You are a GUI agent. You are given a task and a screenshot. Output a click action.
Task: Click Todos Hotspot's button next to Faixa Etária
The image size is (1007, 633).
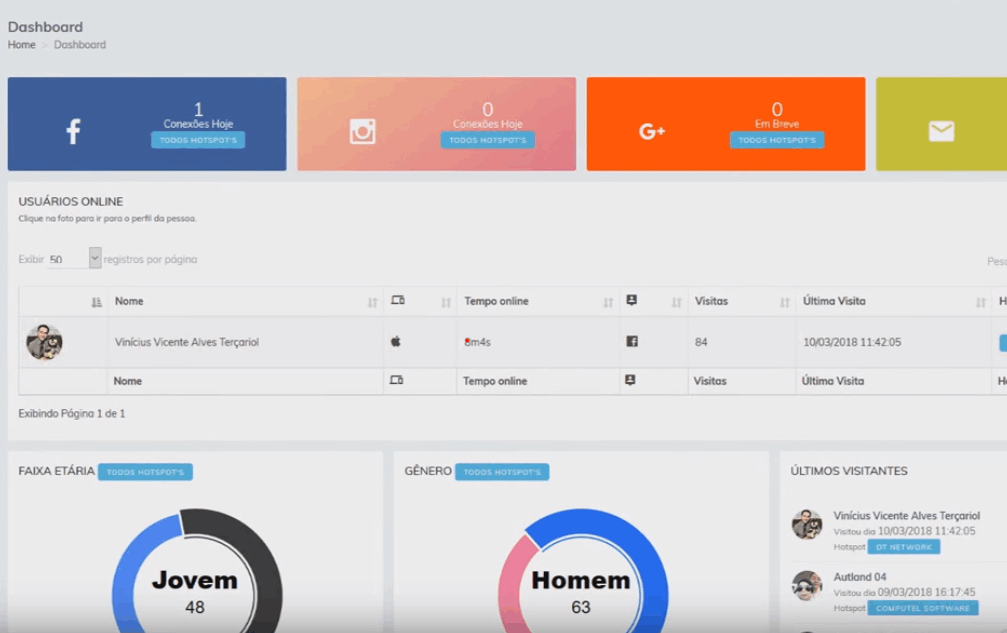(x=145, y=472)
